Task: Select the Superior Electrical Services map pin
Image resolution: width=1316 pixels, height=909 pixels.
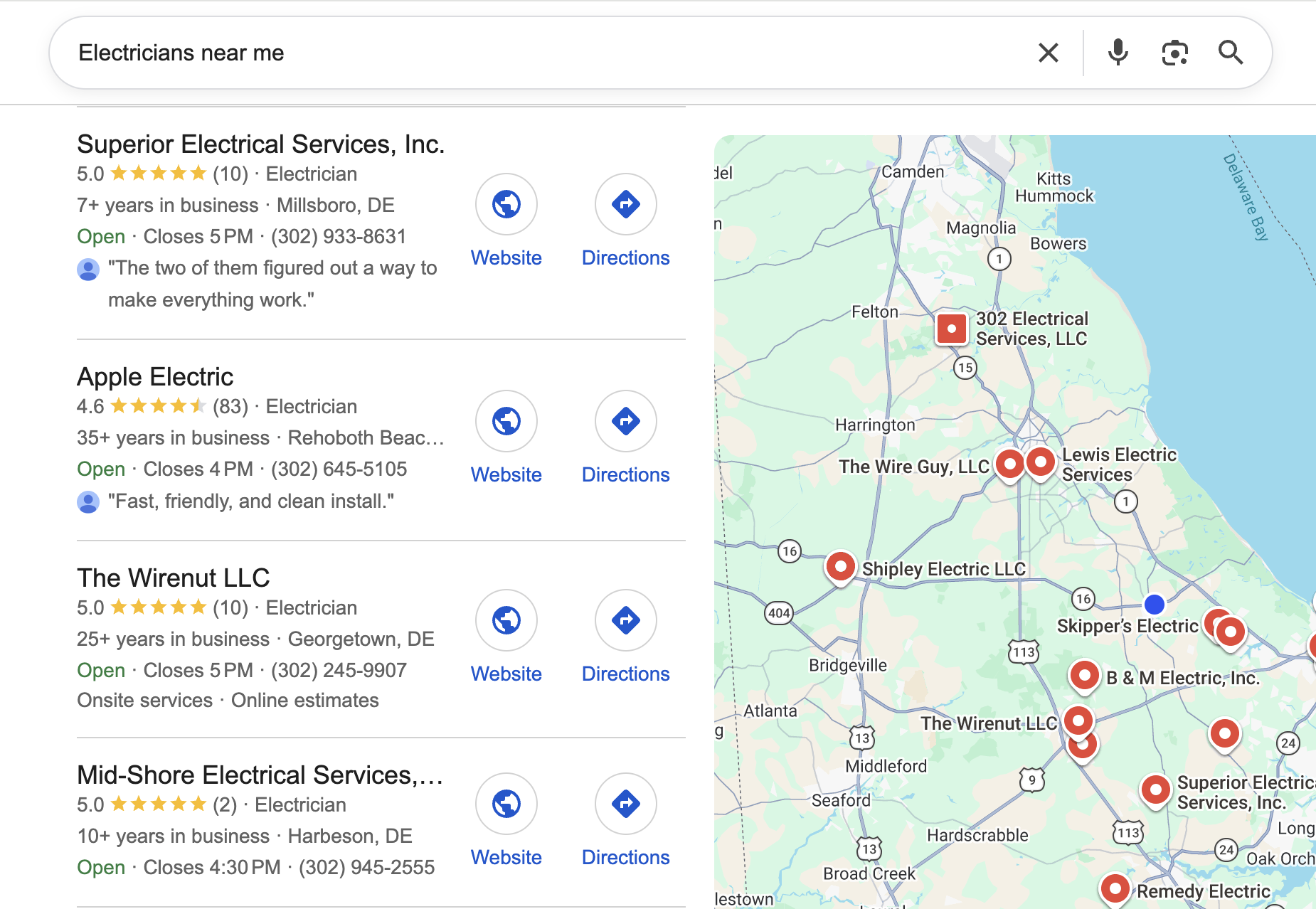Action: [x=1156, y=790]
